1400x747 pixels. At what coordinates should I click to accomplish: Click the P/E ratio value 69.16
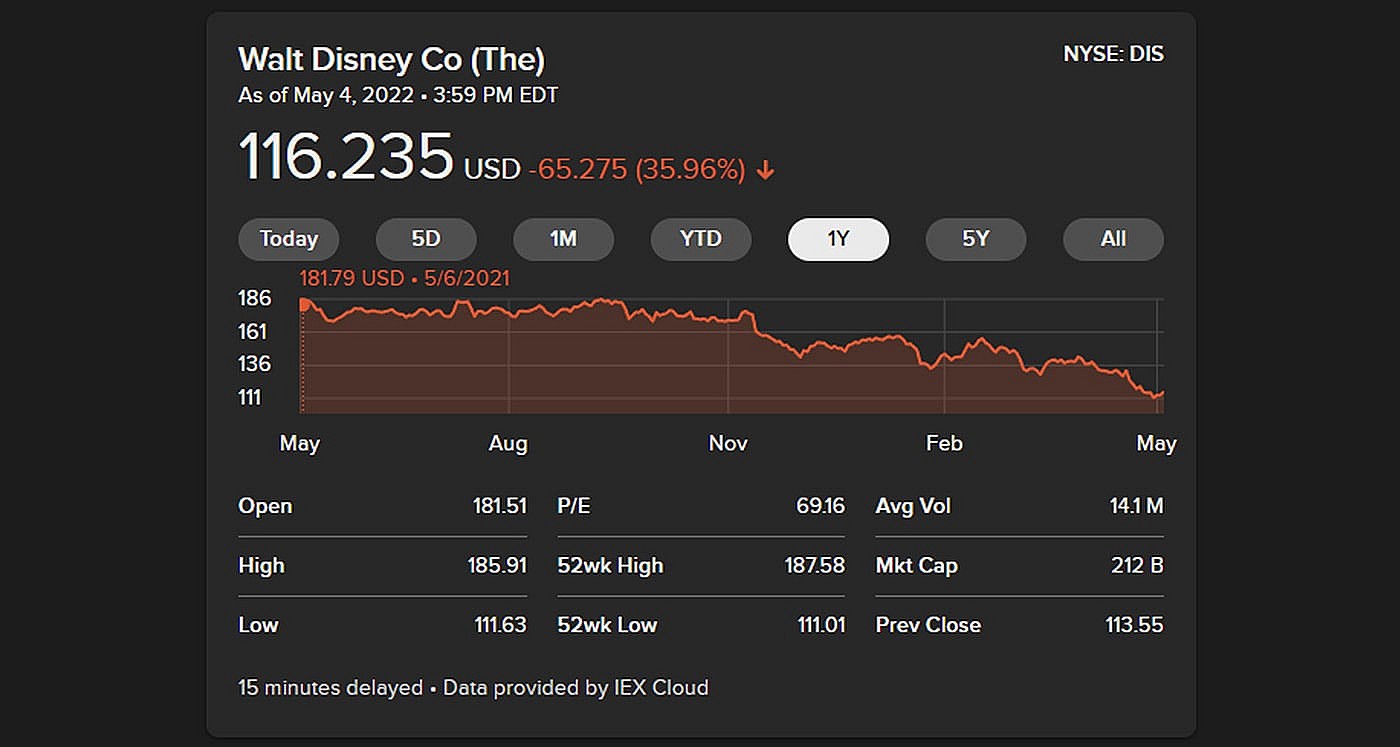[x=820, y=506]
